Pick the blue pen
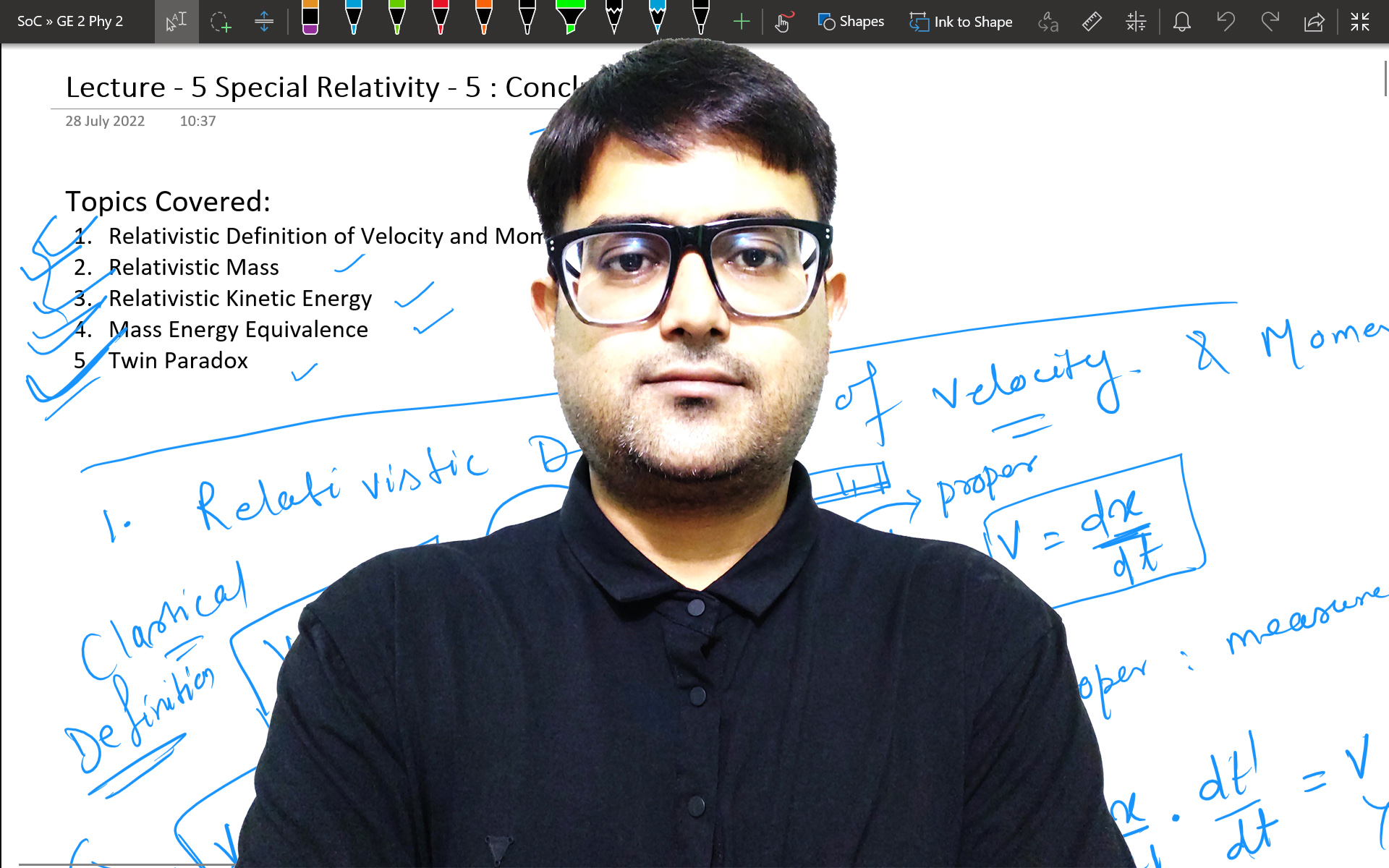The image size is (1389, 868). click(x=354, y=18)
